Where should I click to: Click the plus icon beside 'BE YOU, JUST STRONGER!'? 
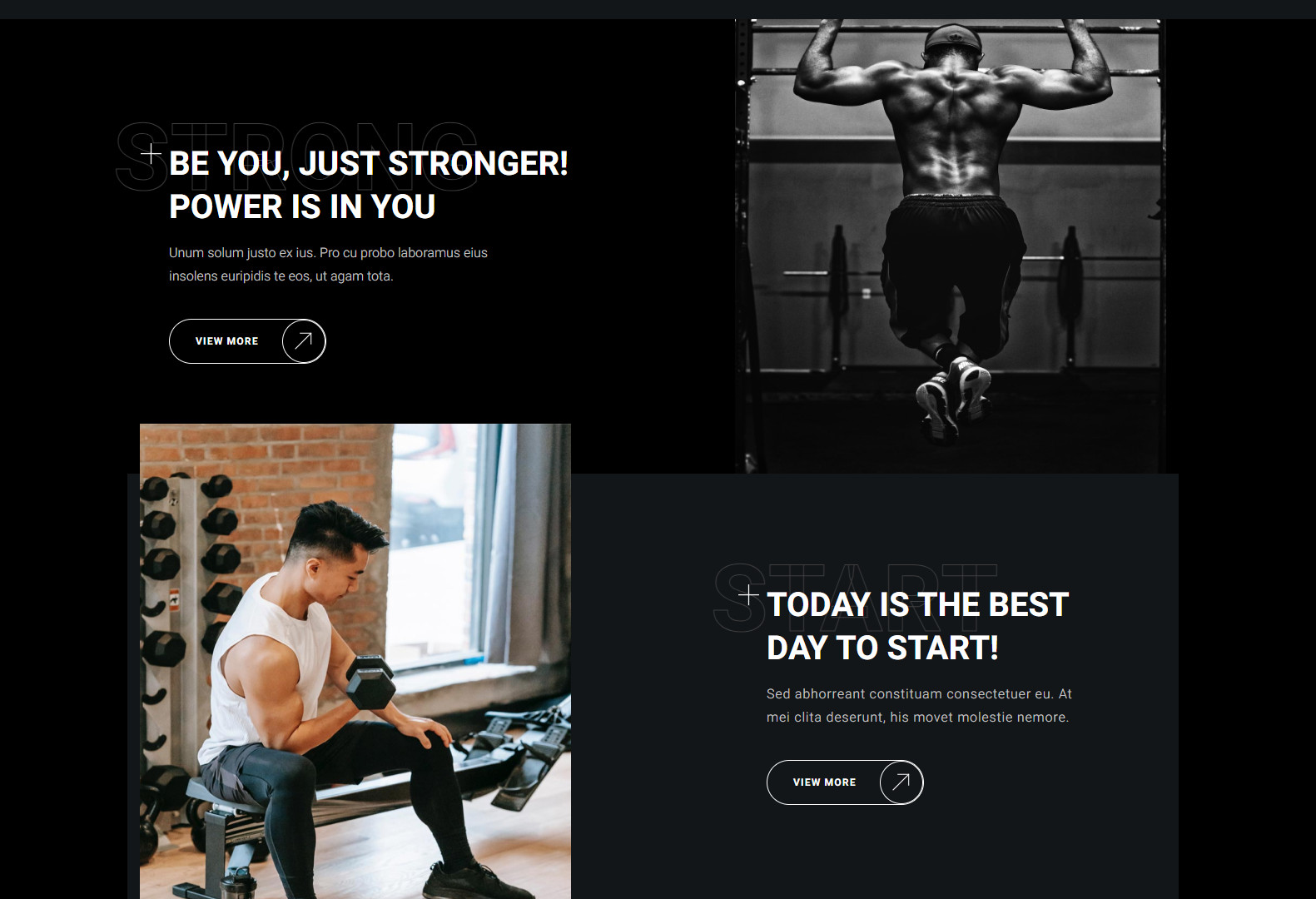coord(151,153)
